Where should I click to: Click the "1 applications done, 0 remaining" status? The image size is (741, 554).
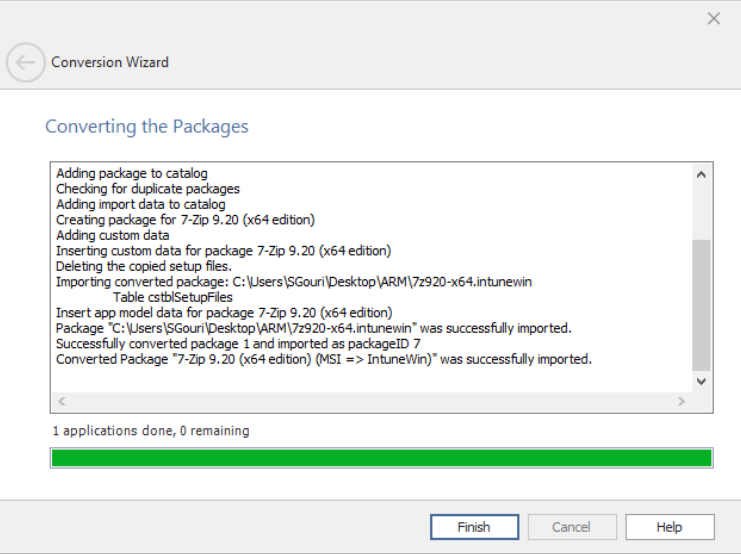150,431
